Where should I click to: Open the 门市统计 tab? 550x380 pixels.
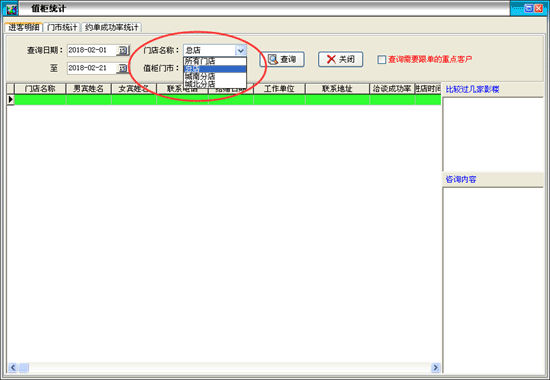click(62, 27)
